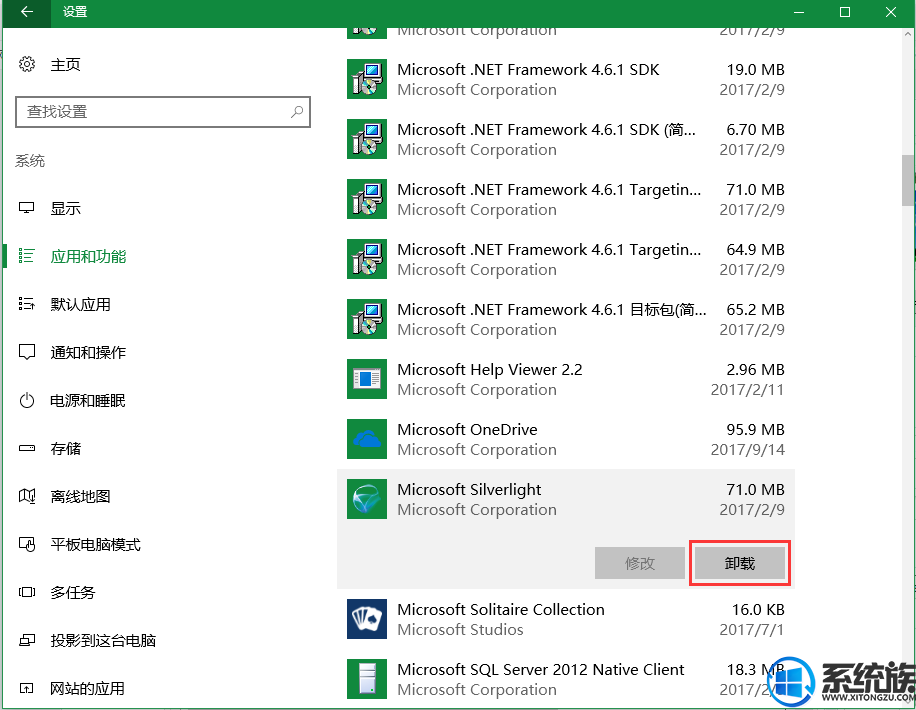The image size is (916, 710).
Task: Open the 存储 settings page
Action: click(x=65, y=448)
